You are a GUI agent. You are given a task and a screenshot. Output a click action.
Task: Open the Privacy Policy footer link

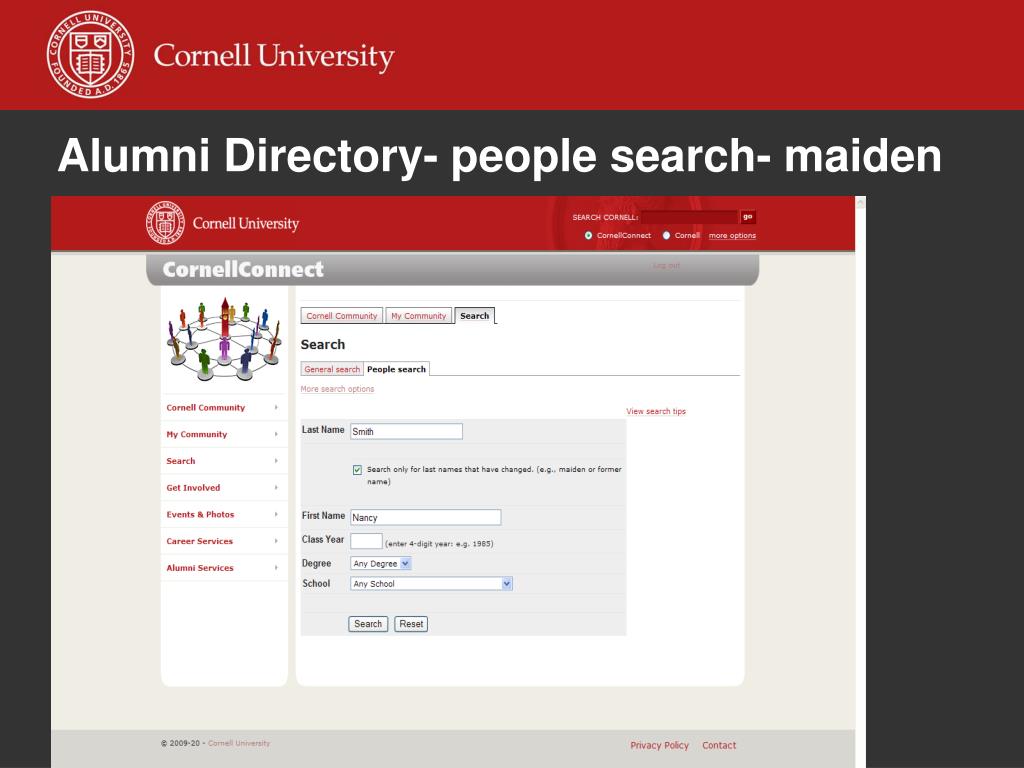tap(660, 746)
